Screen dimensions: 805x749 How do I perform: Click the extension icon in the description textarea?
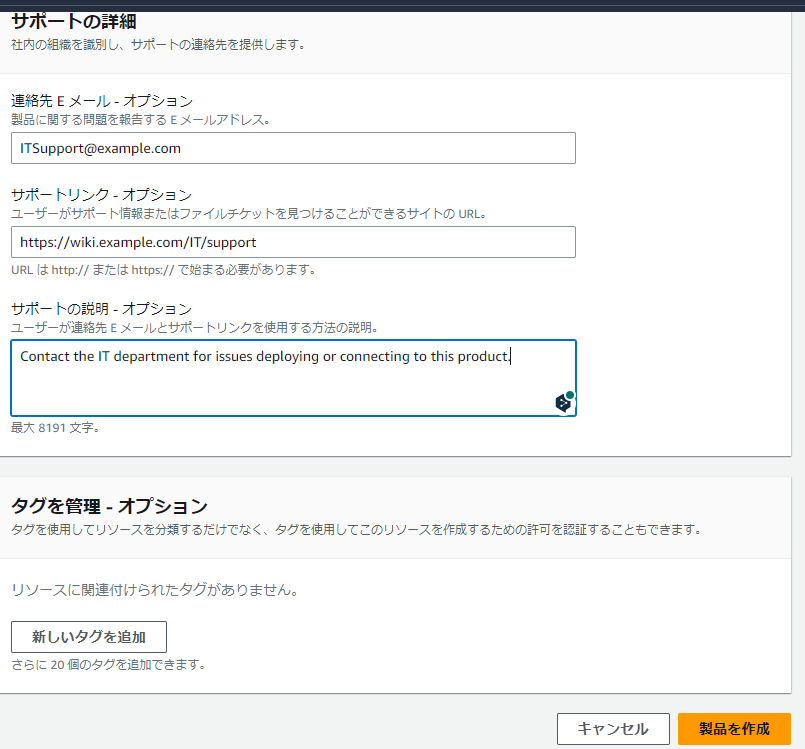point(564,402)
